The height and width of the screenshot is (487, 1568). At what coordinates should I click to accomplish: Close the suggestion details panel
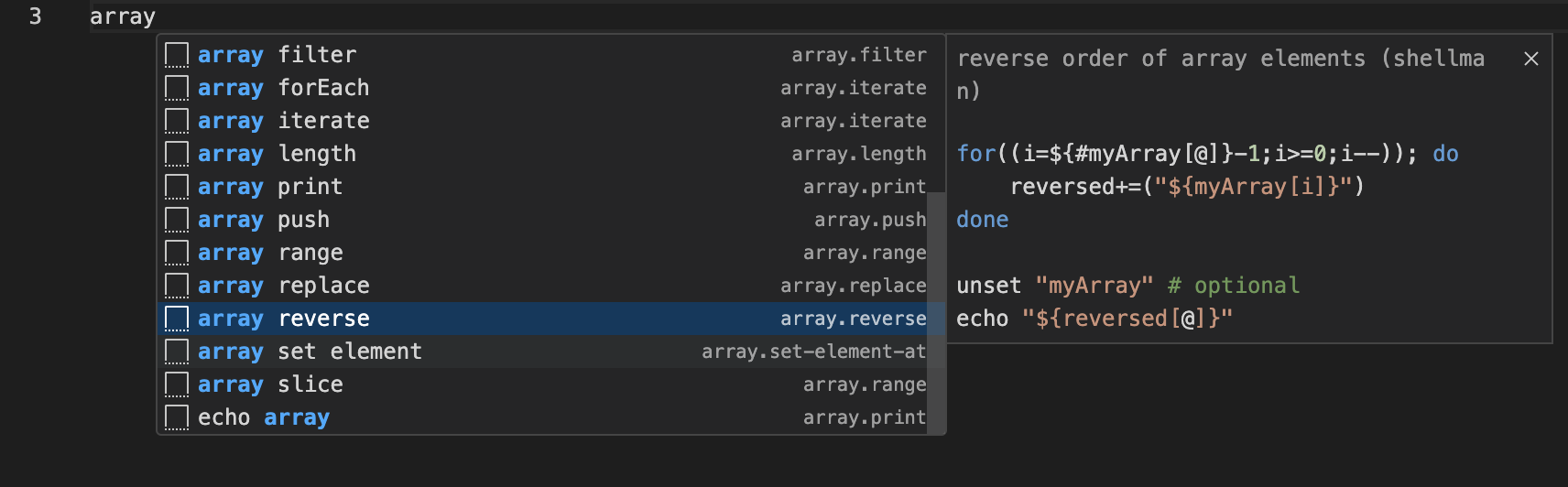coord(1531,59)
